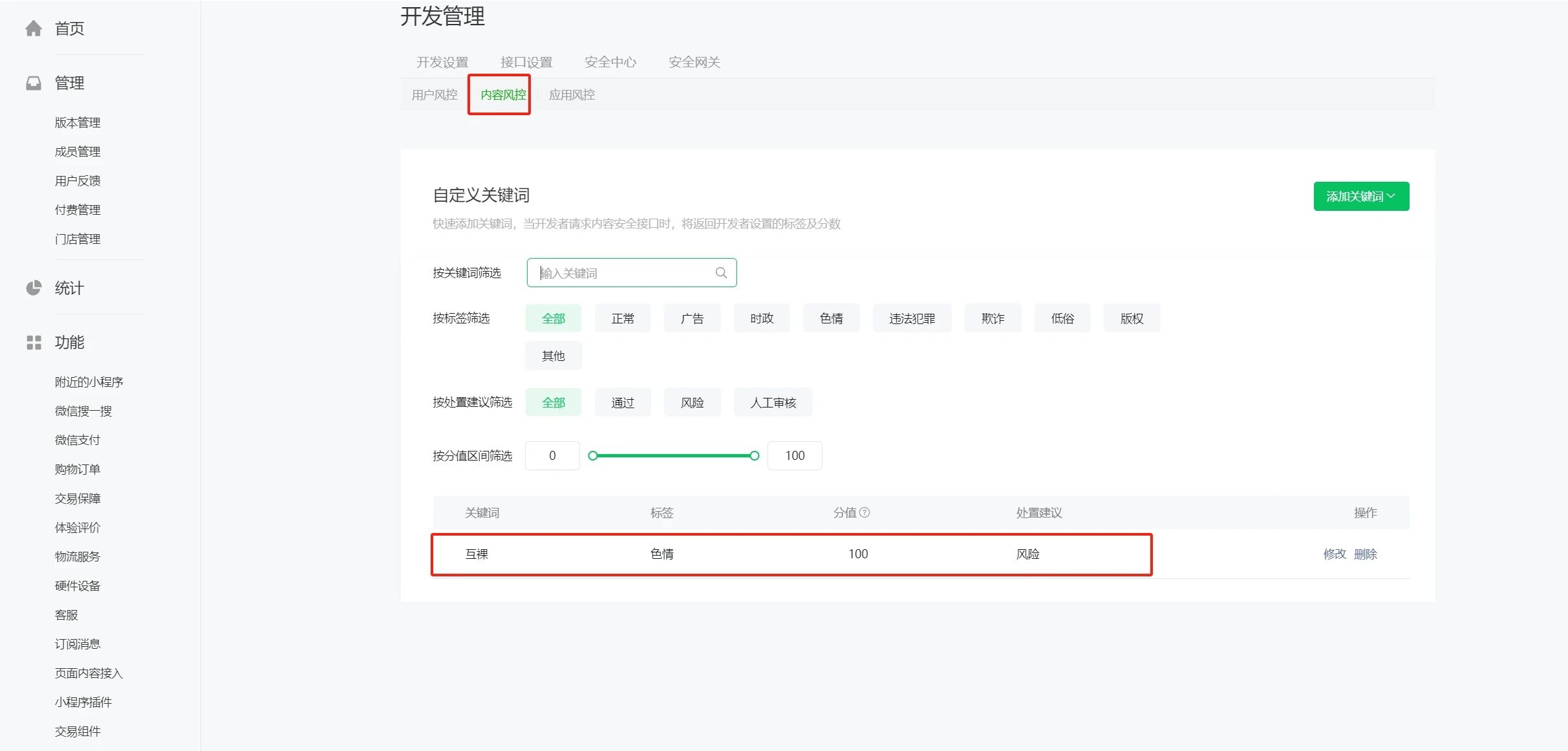
Task: Open the 应用风控 sub-tab
Action: 572,95
